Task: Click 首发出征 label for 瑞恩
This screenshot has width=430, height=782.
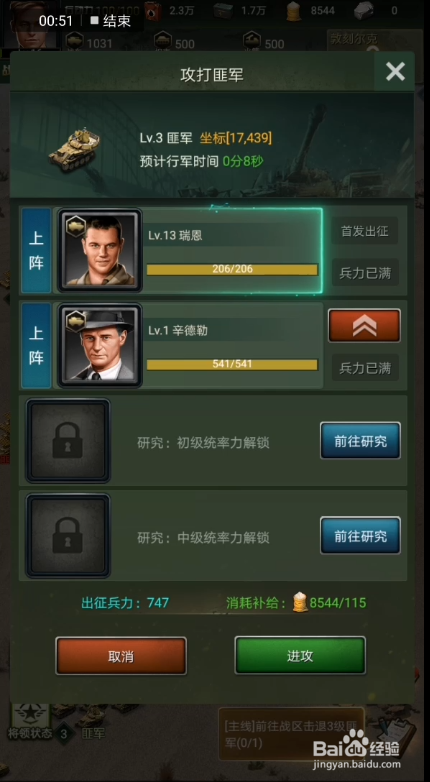Action: click(x=365, y=231)
